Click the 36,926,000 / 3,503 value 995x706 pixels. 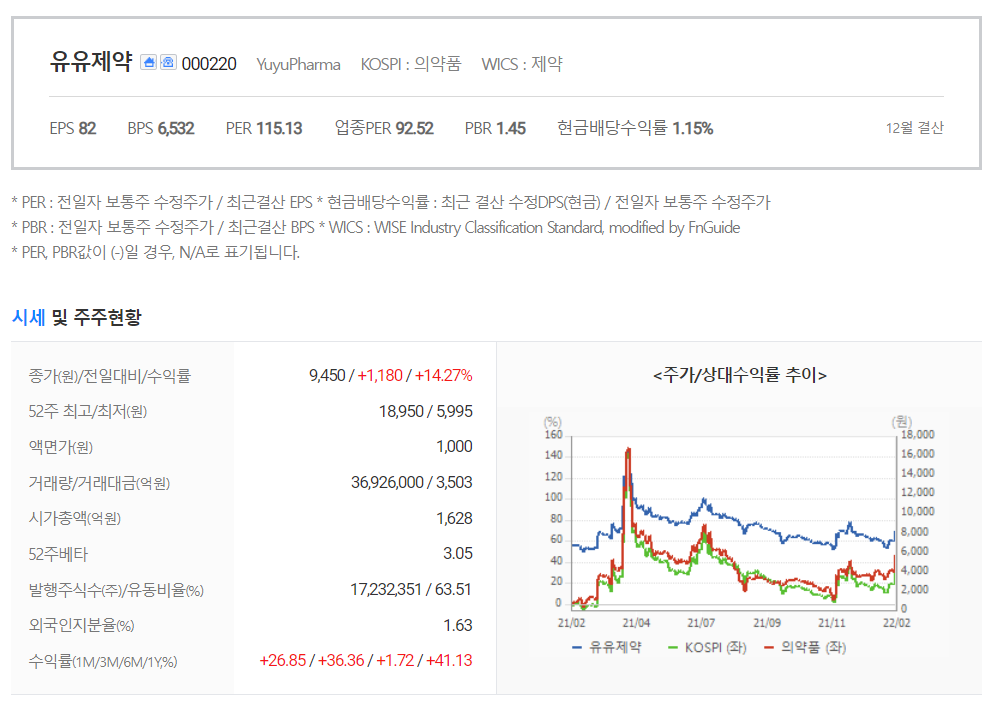(412, 483)
